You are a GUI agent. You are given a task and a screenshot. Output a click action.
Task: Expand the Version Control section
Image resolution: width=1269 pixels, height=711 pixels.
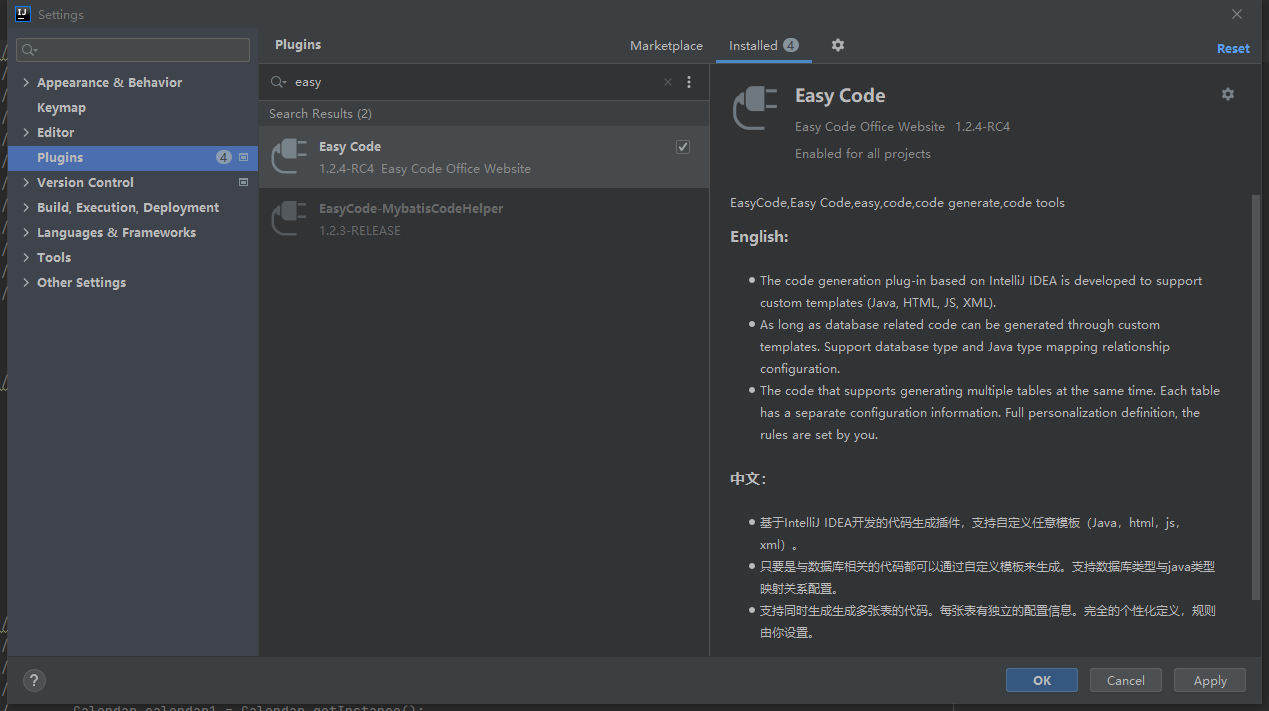(26, 182)
